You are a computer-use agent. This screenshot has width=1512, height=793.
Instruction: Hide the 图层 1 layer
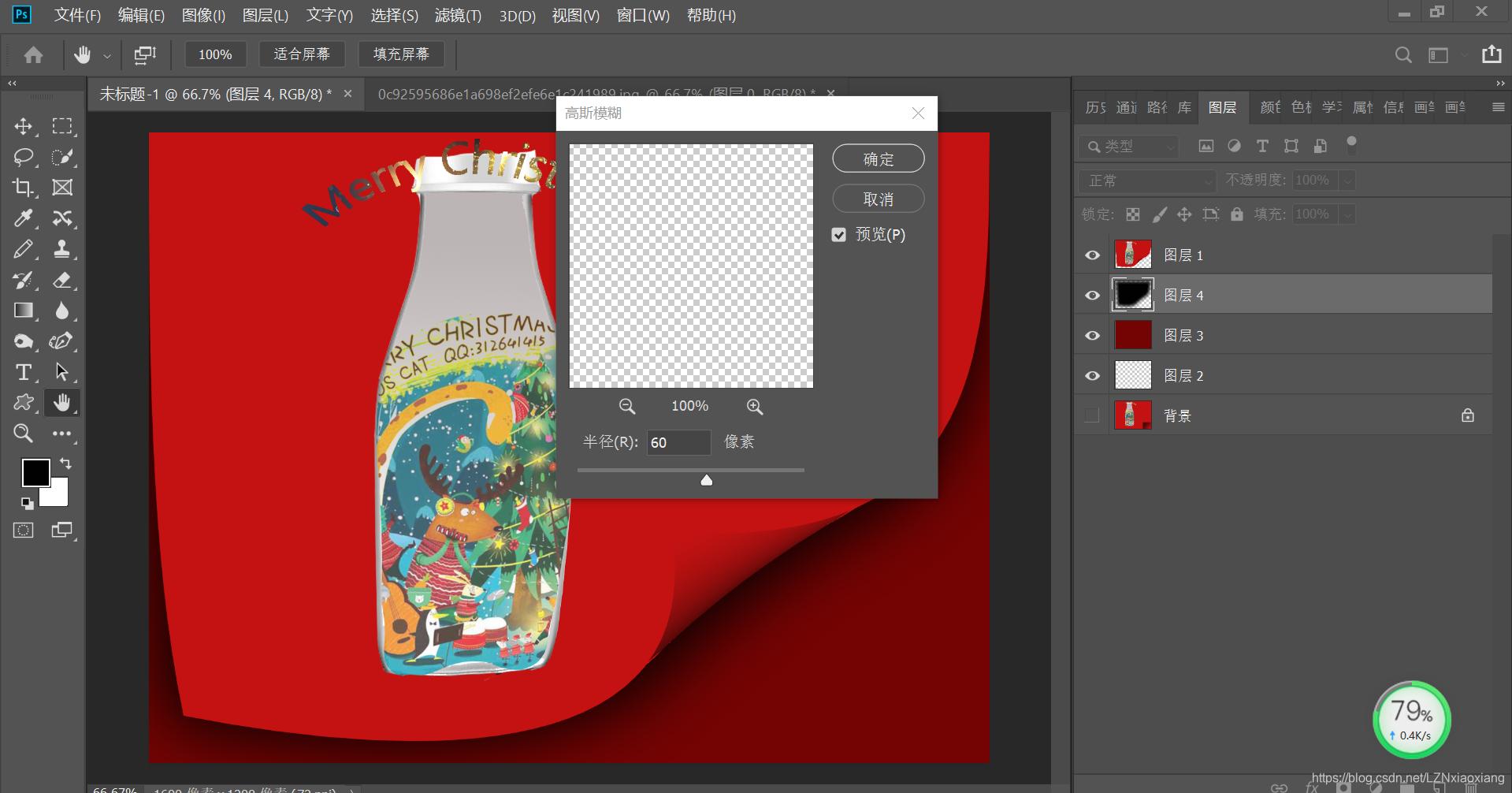pos(1091,255)
